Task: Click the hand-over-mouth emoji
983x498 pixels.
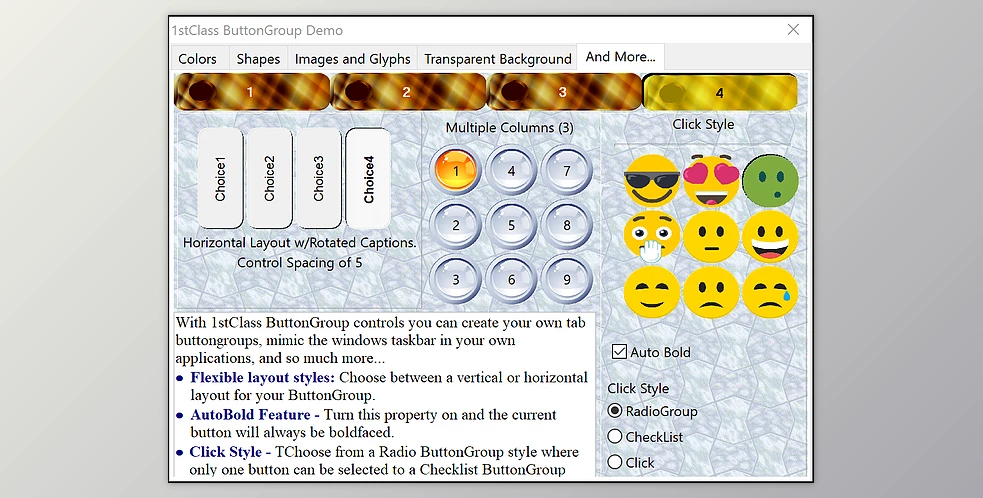Action: click(x=651, y=237)
